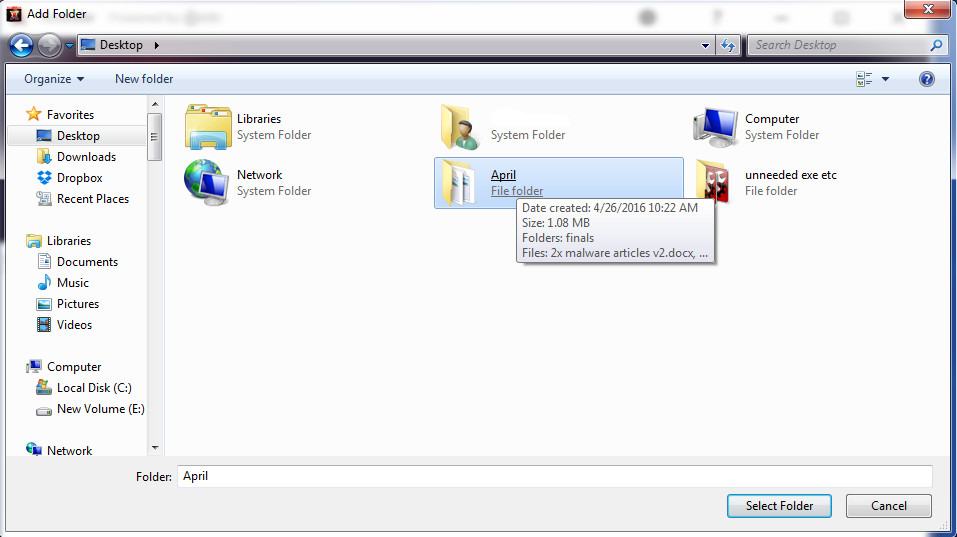Select the Network system folder icon
Screen dimensions: 957x537
coord(208,183)
